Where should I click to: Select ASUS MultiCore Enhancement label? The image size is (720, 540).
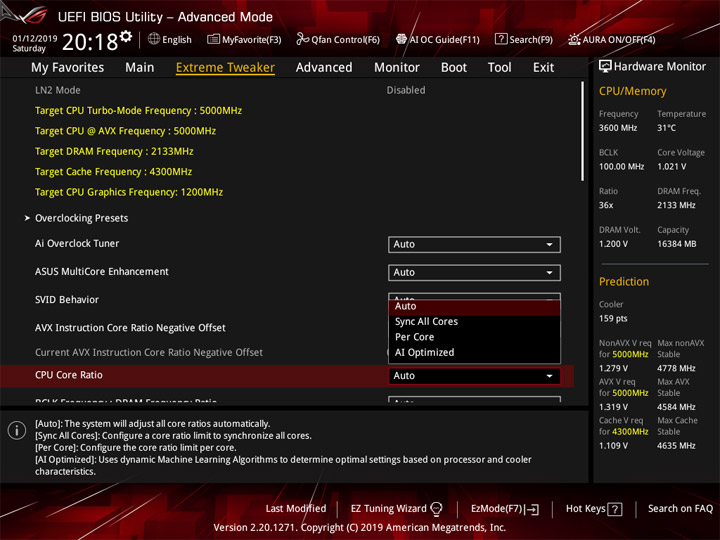click(101, 272)
